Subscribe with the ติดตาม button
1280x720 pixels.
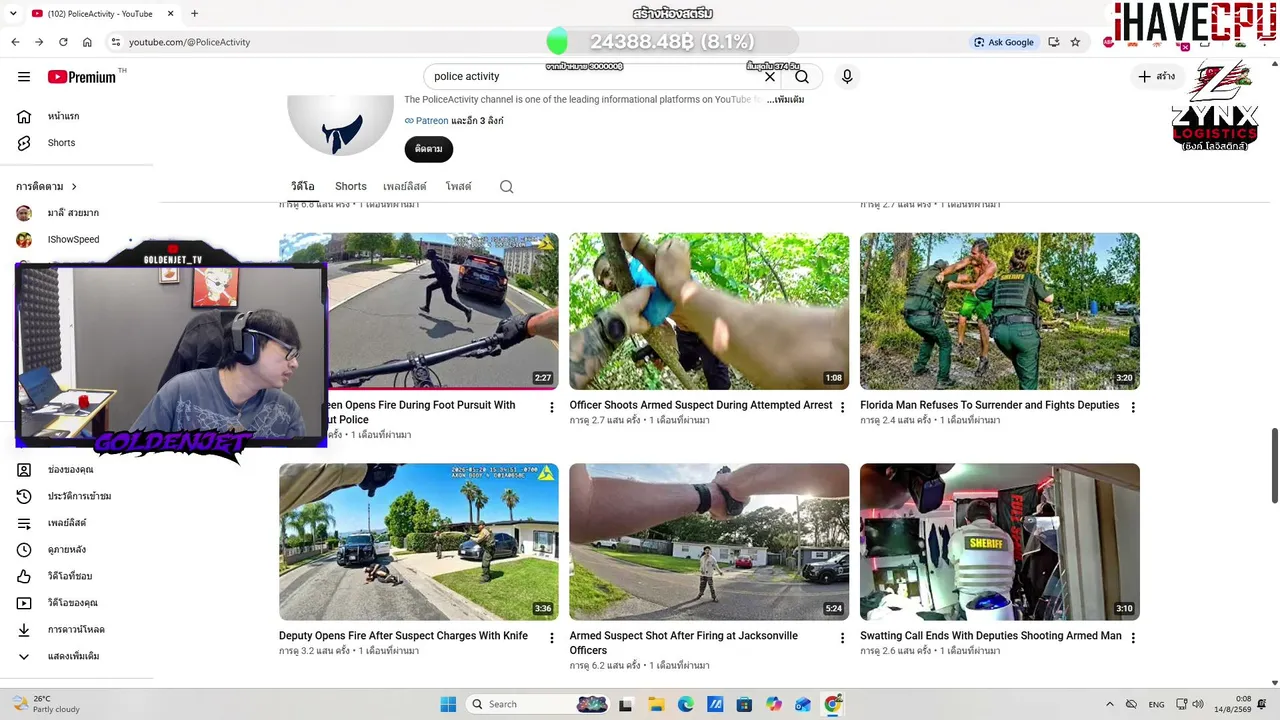[429, 149]
